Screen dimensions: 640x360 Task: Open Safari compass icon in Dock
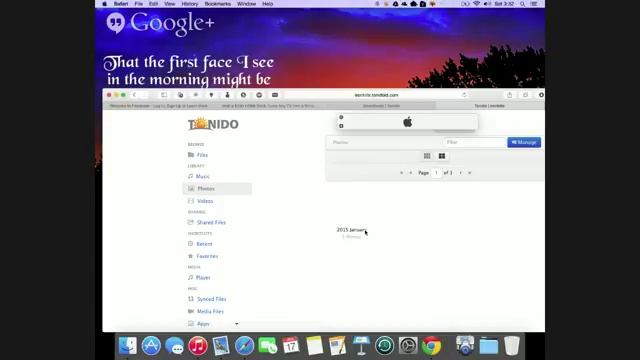pos(244,346)
